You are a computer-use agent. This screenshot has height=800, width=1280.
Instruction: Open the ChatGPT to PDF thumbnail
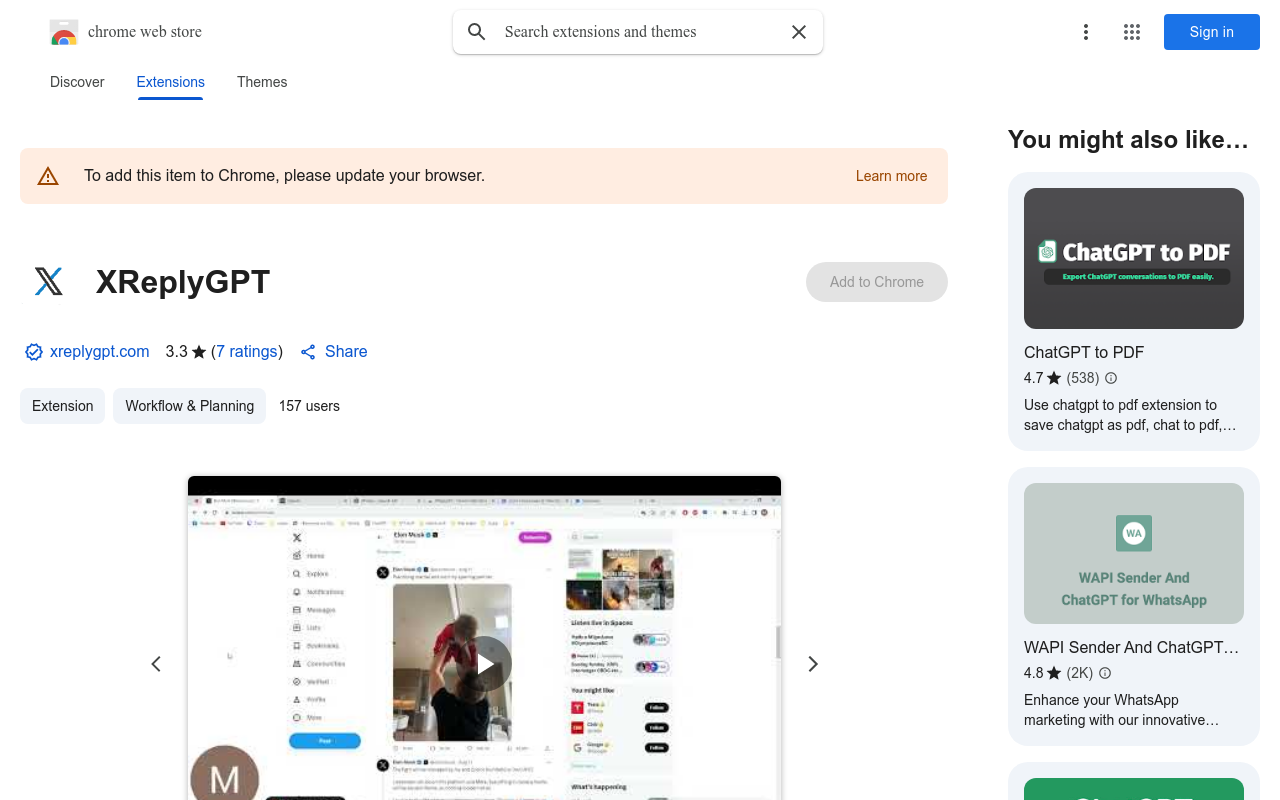coord(1134,258)
